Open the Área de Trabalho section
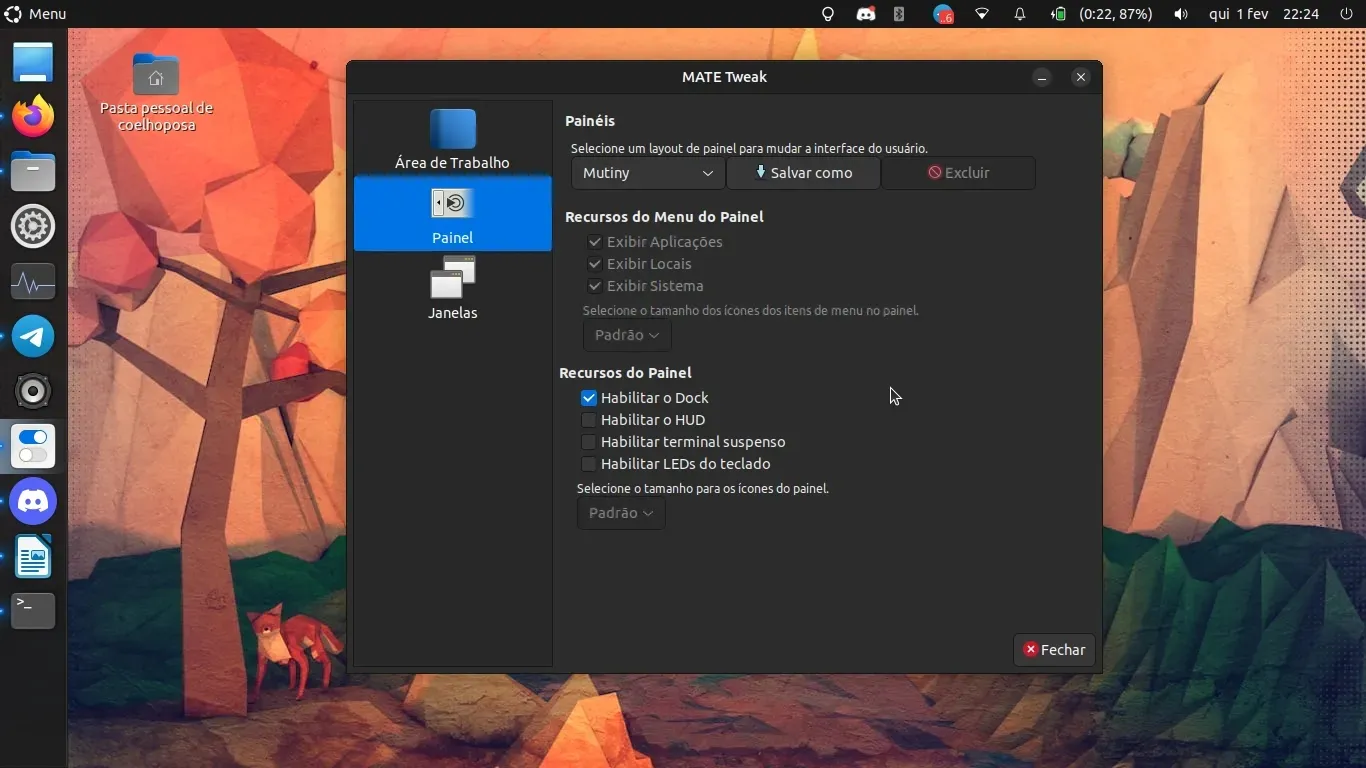The width and height of the screenshot is (1366, 768). pyautogui.click(x=452, y=139)
